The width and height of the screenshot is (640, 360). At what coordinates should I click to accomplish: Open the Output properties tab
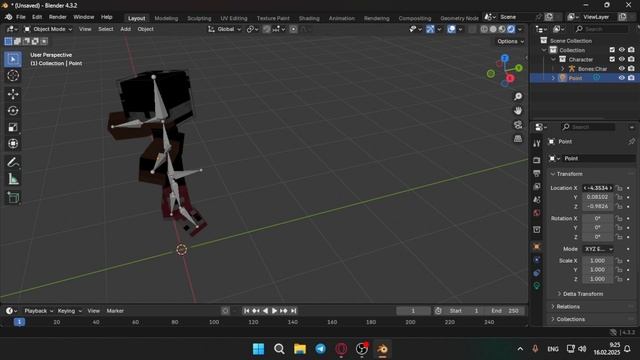click(x=537, y=173)
